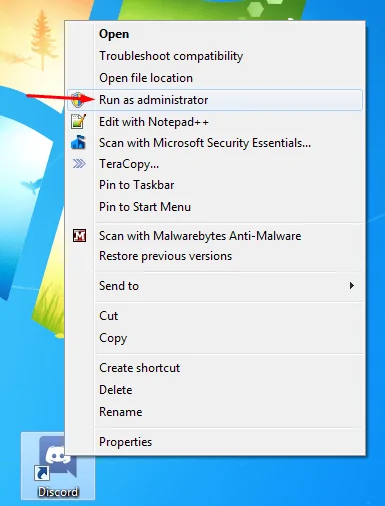
Task: Choose Pin to Start Menu
Action: (x=215, y=207)
